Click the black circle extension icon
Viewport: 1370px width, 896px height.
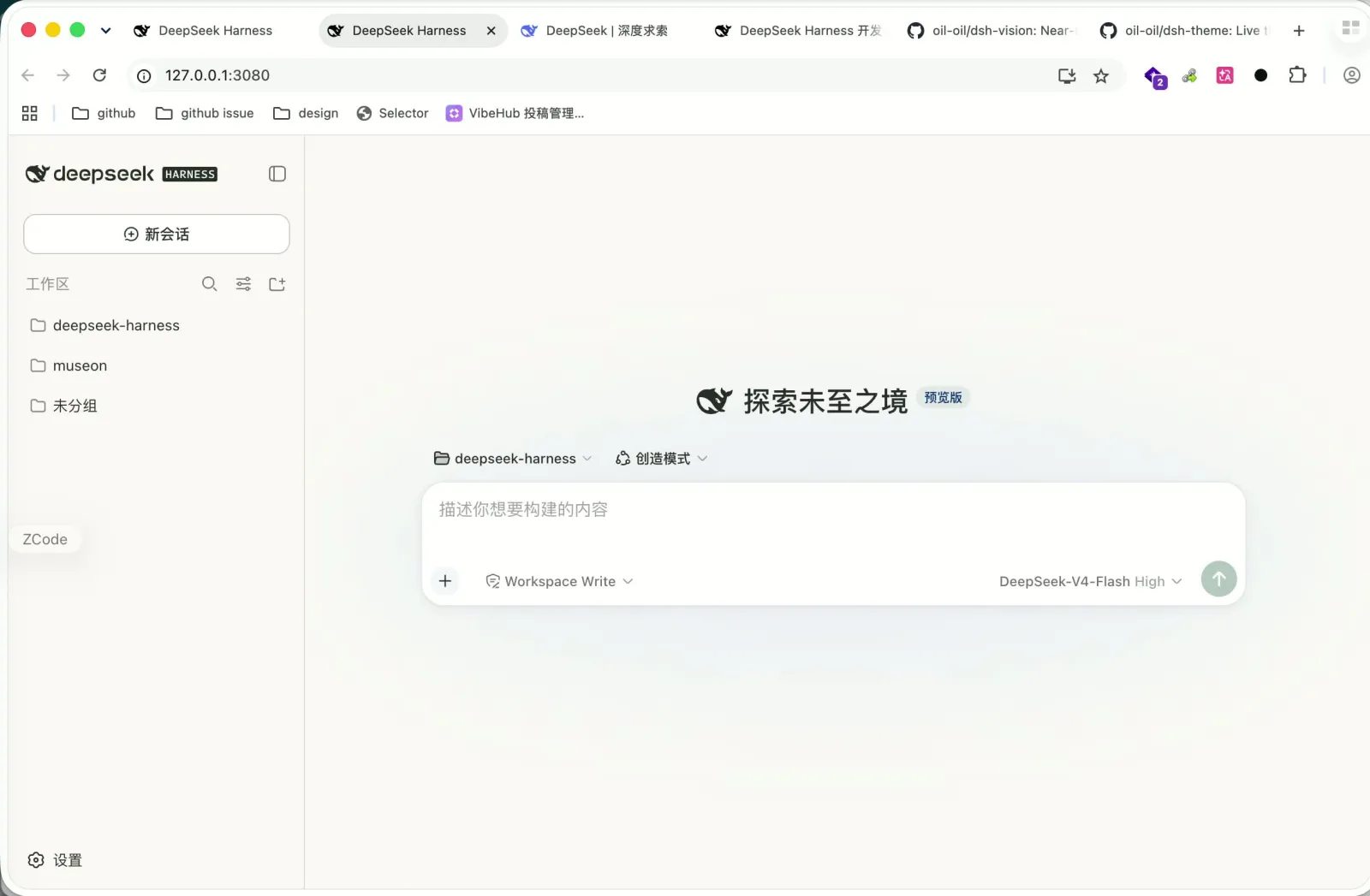coord(1260,75)
